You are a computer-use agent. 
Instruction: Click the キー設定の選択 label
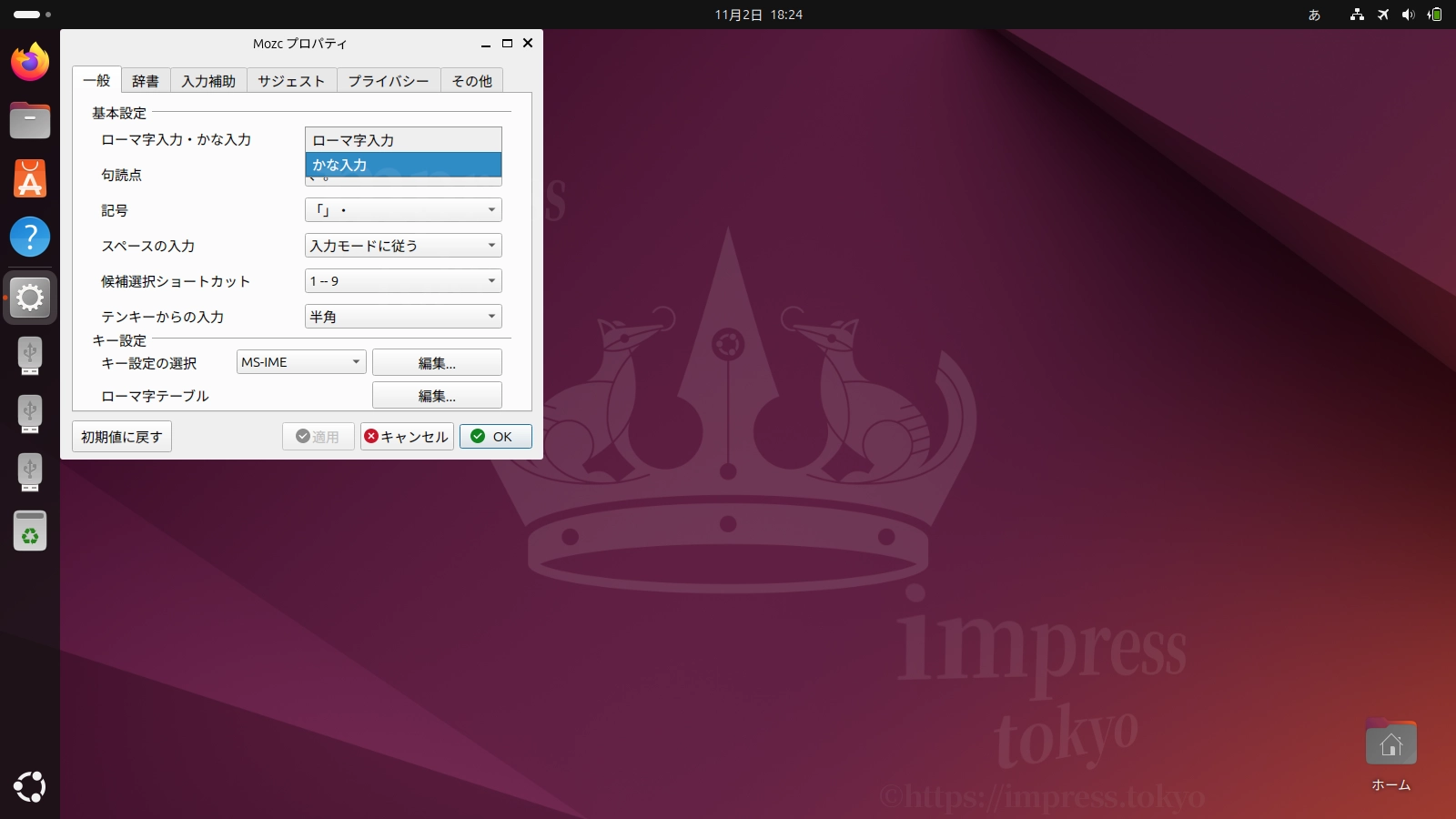[149, 363]
